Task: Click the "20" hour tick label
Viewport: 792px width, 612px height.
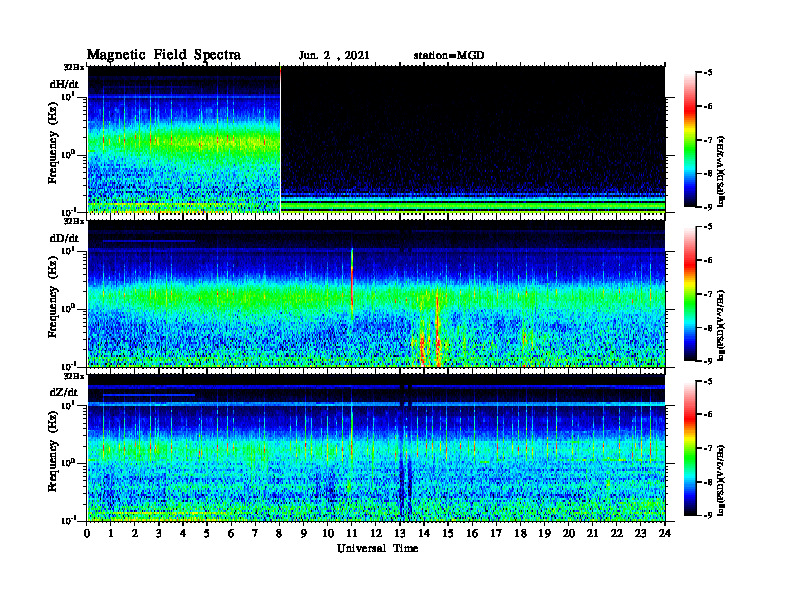Action: [x=568, y=534]
